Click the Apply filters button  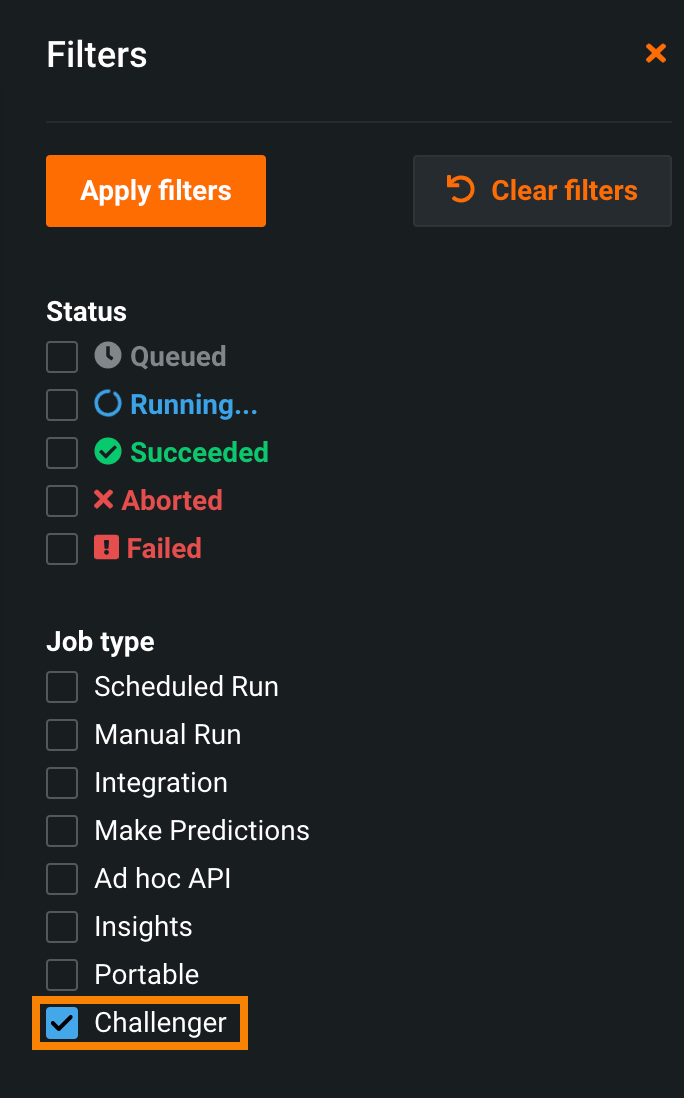(x=156, y=191)
